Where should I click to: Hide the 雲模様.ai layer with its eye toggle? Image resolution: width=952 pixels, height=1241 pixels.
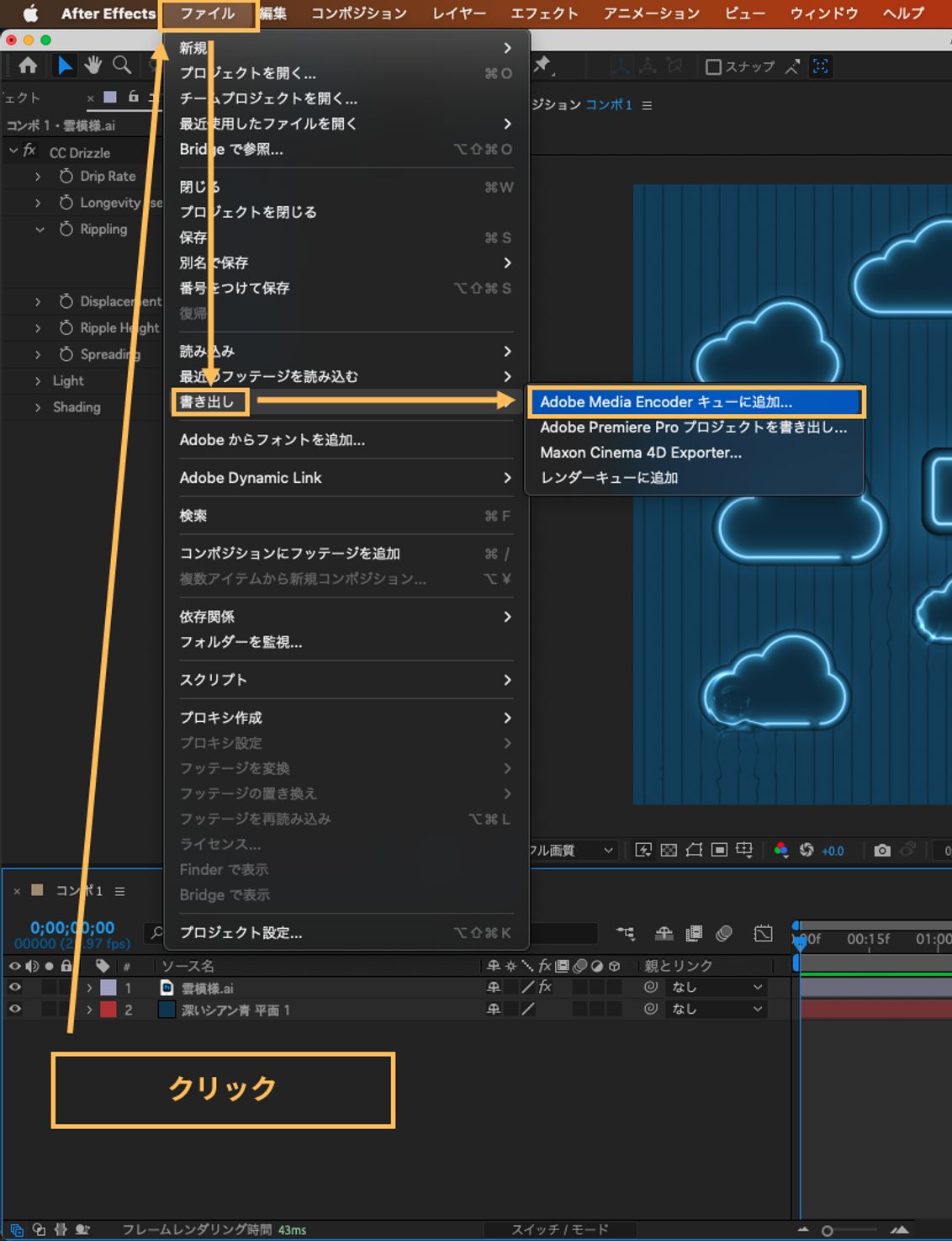click(14, 987)
